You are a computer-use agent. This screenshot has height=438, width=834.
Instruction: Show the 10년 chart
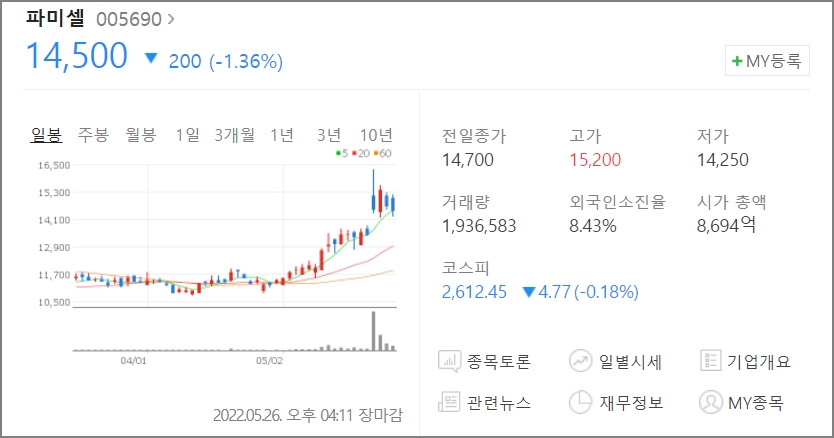point(376,135)
